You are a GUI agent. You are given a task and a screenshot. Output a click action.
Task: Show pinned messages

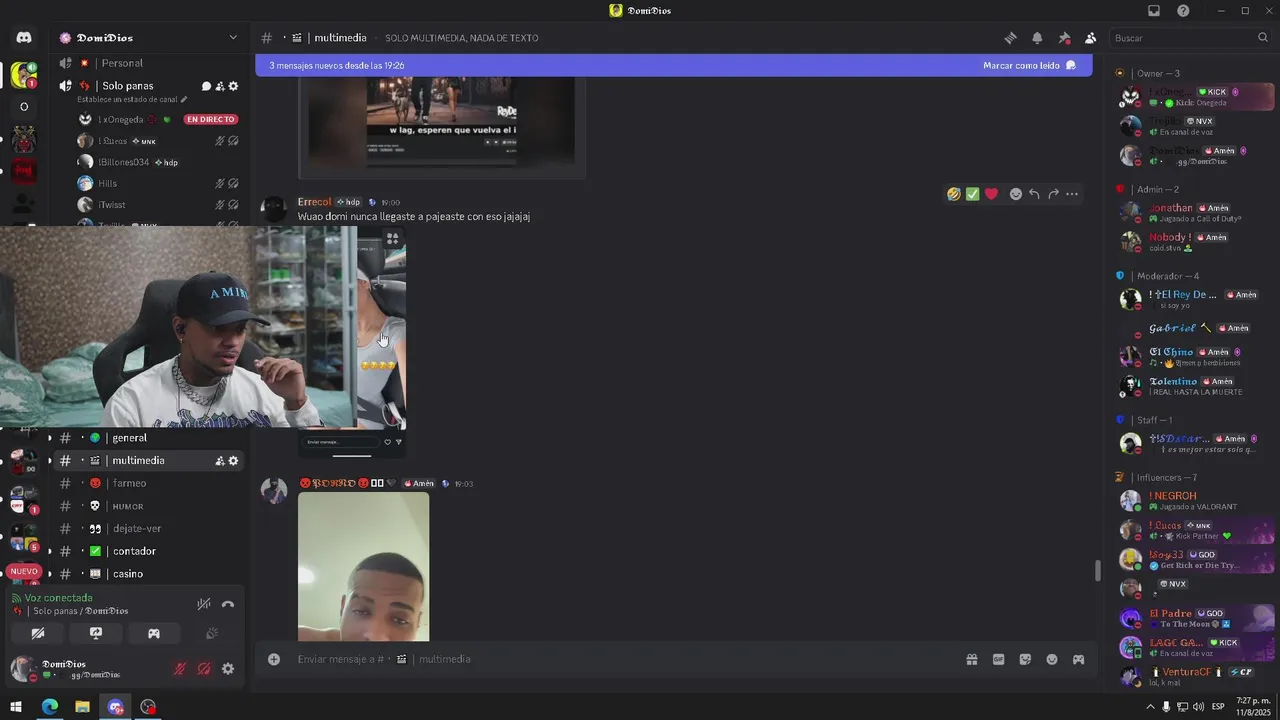pyautogui.click(x=1064, y=38)
